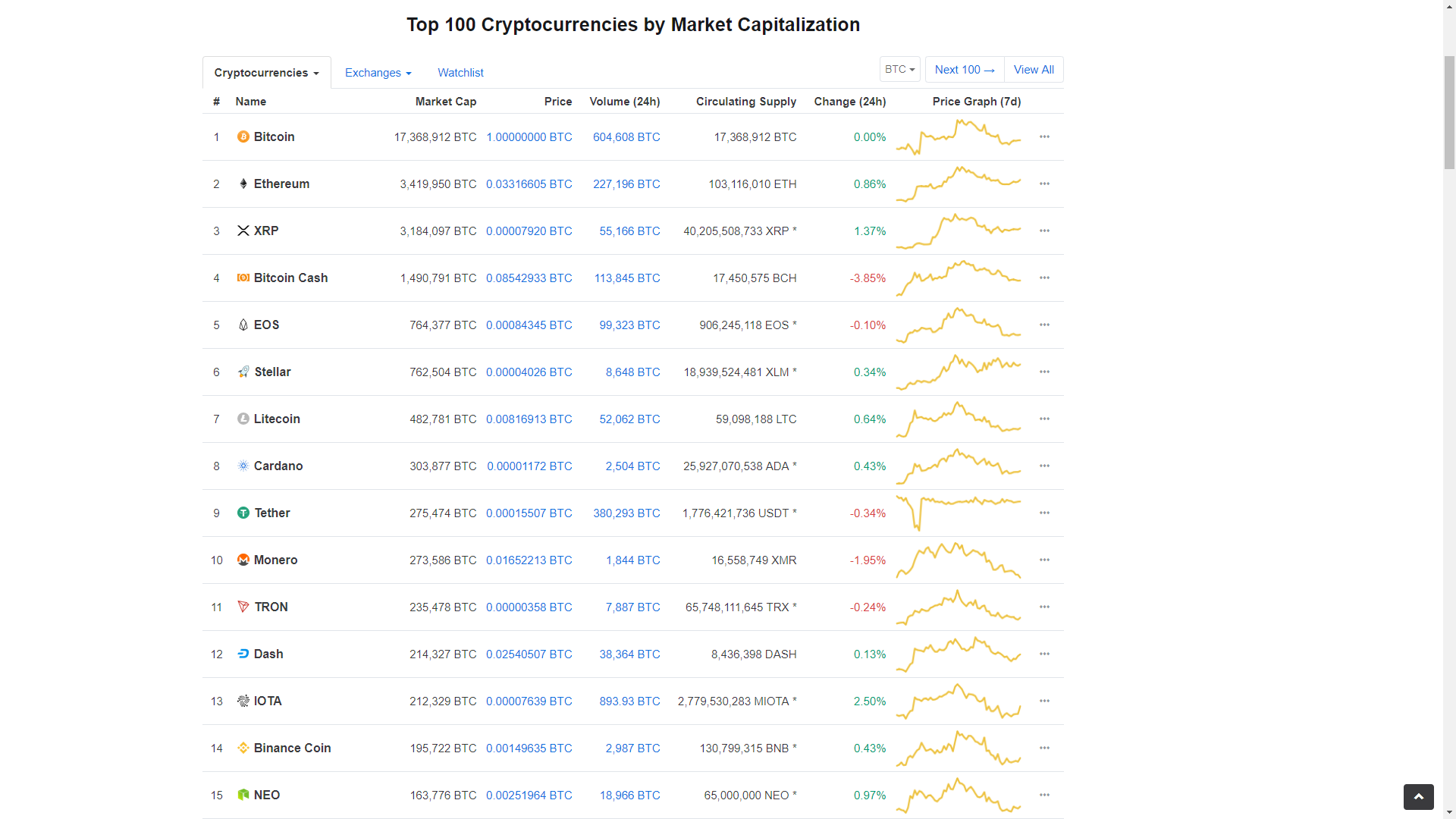
Task: Go to Next 100 cryptocurrencies
Action: click(965, 69)
